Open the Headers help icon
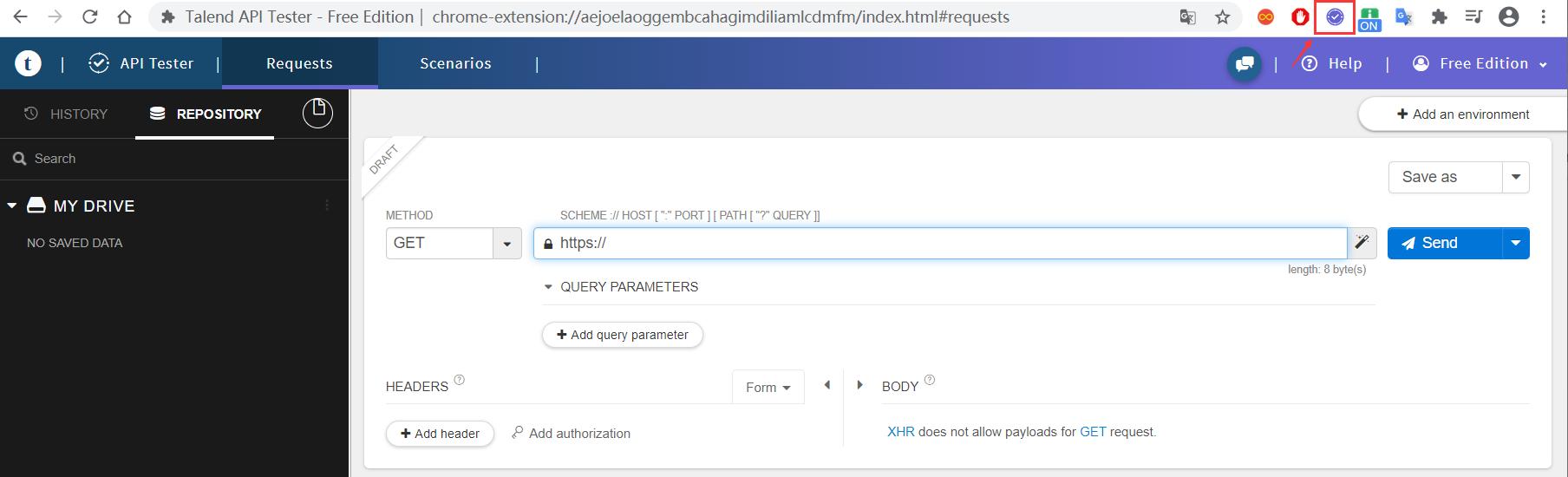1568x477 pixels. (x=460, y=380)
